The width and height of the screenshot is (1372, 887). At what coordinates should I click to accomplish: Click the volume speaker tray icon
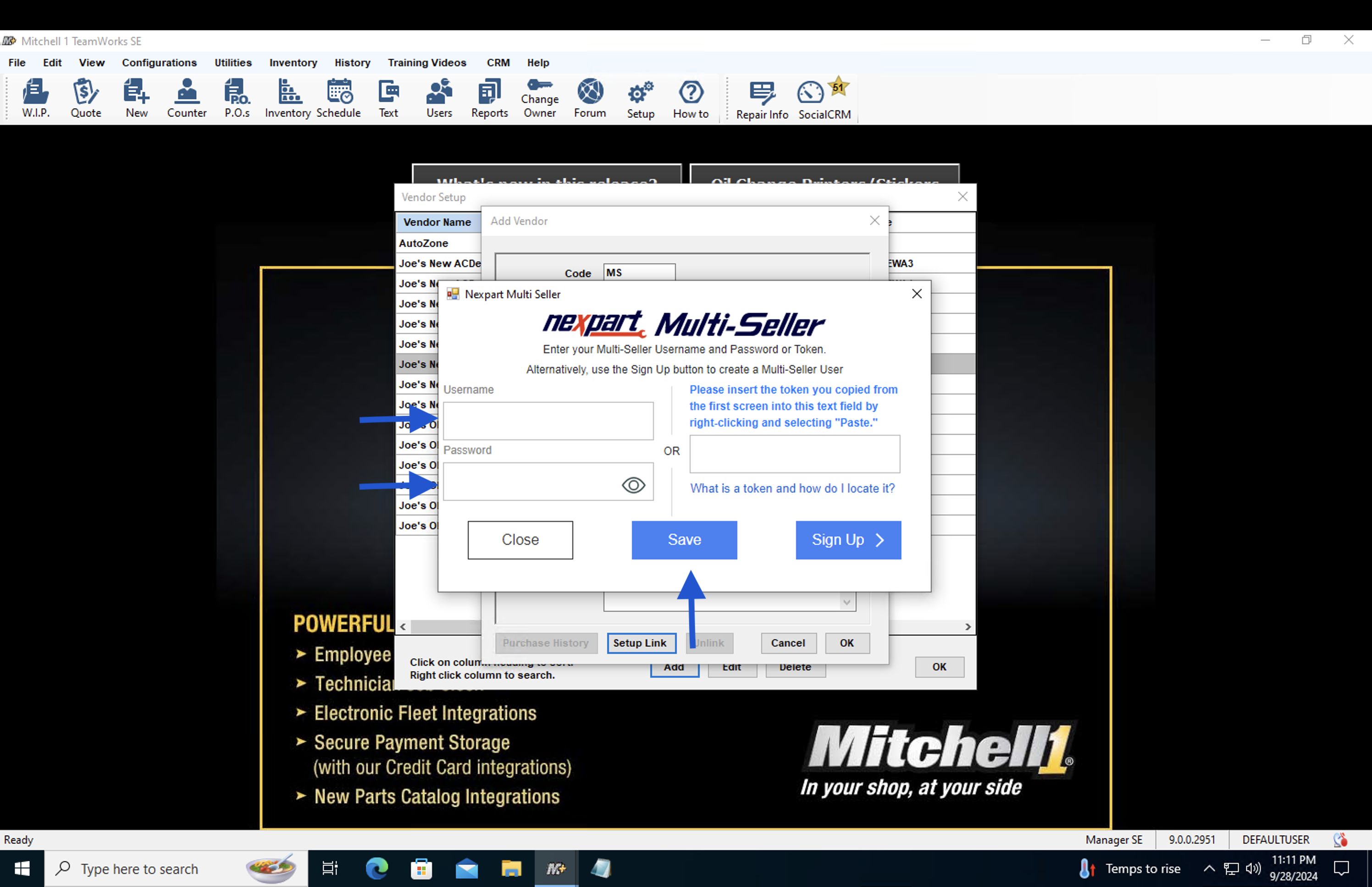coord(1252,868)
